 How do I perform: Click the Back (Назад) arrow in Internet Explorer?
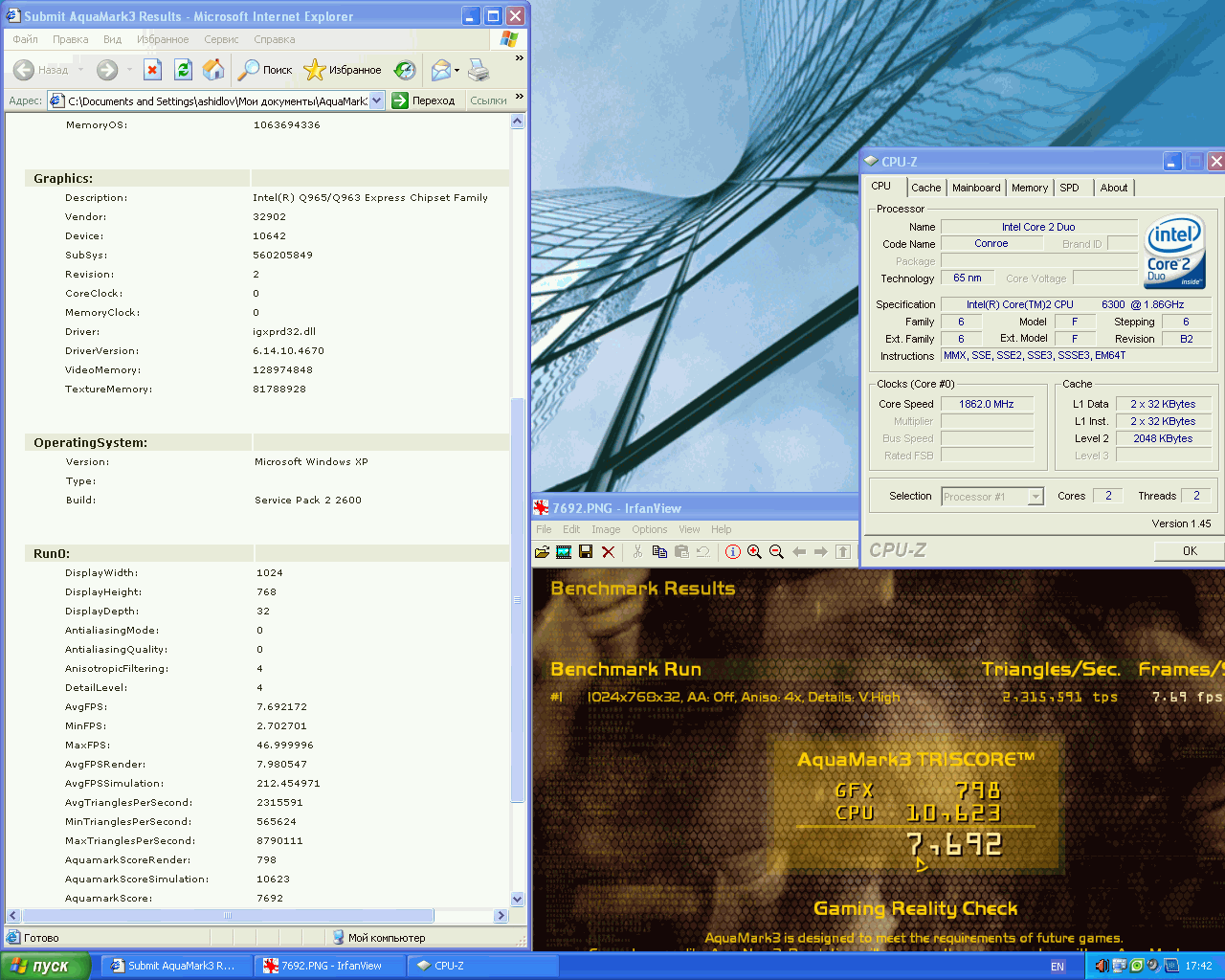40,69
